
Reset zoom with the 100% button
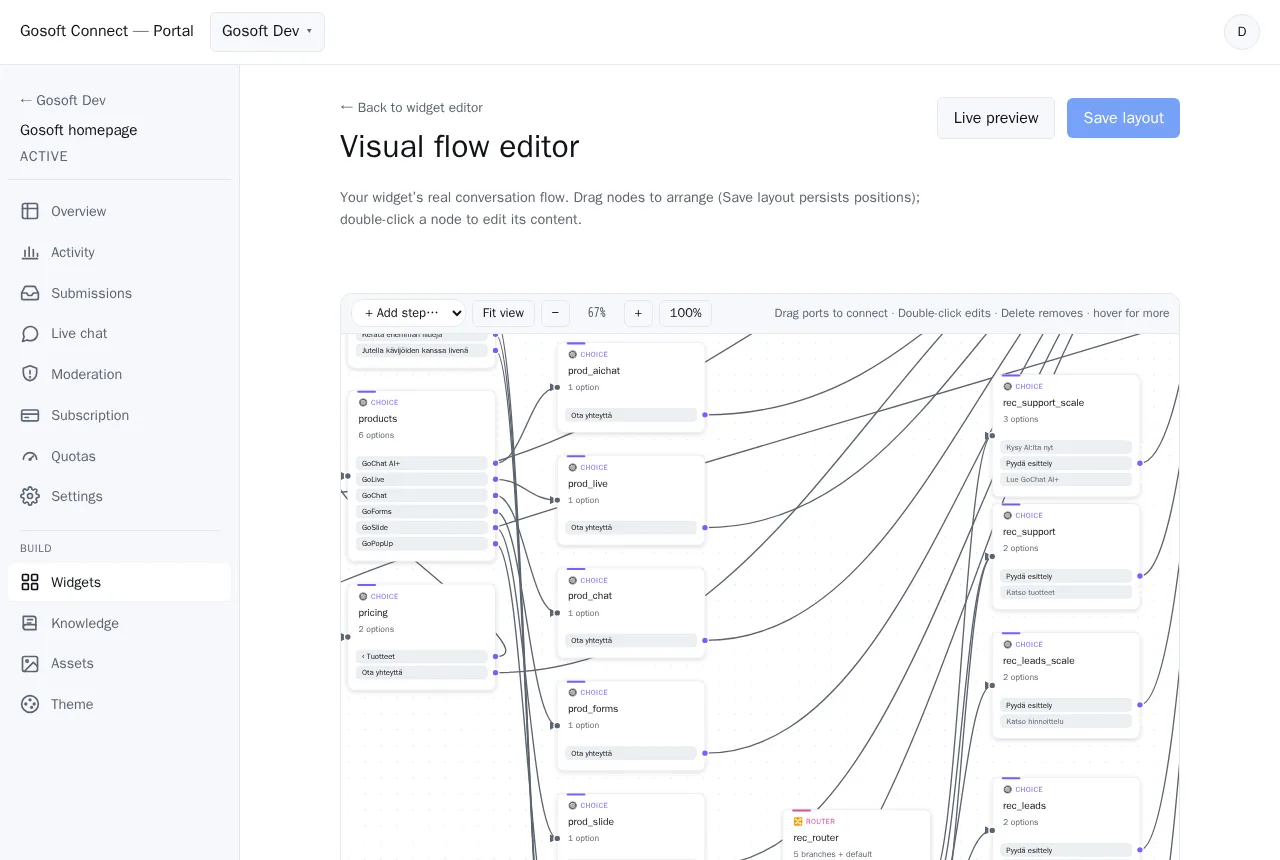coord(685,313)
